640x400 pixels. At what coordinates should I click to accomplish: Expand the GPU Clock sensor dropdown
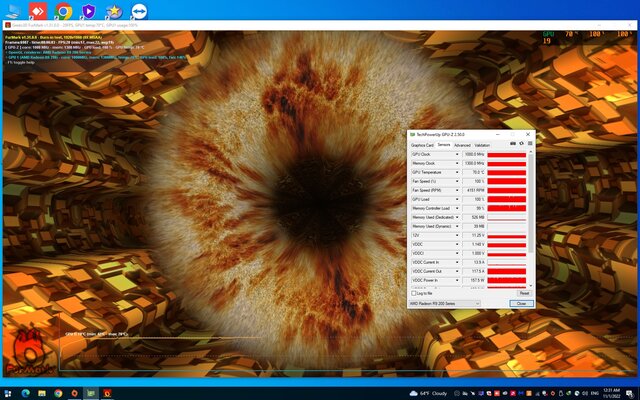coord(459,155)
